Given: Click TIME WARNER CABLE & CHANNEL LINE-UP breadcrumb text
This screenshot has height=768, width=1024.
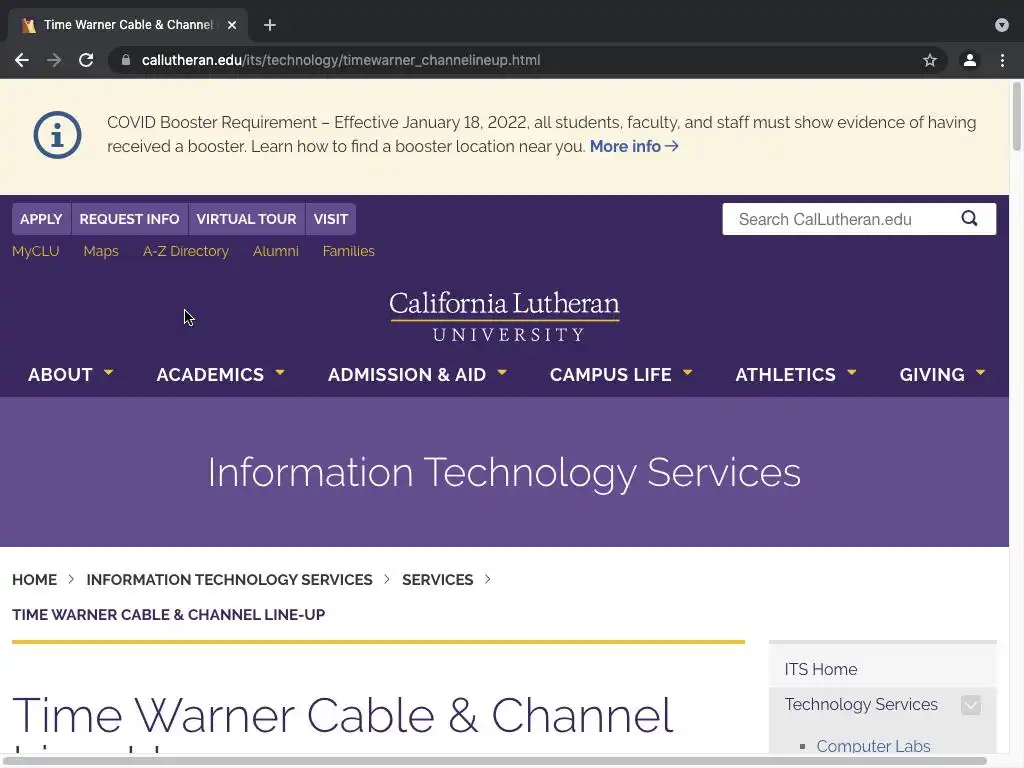Looking at the screenshot, I should point(168,615).
